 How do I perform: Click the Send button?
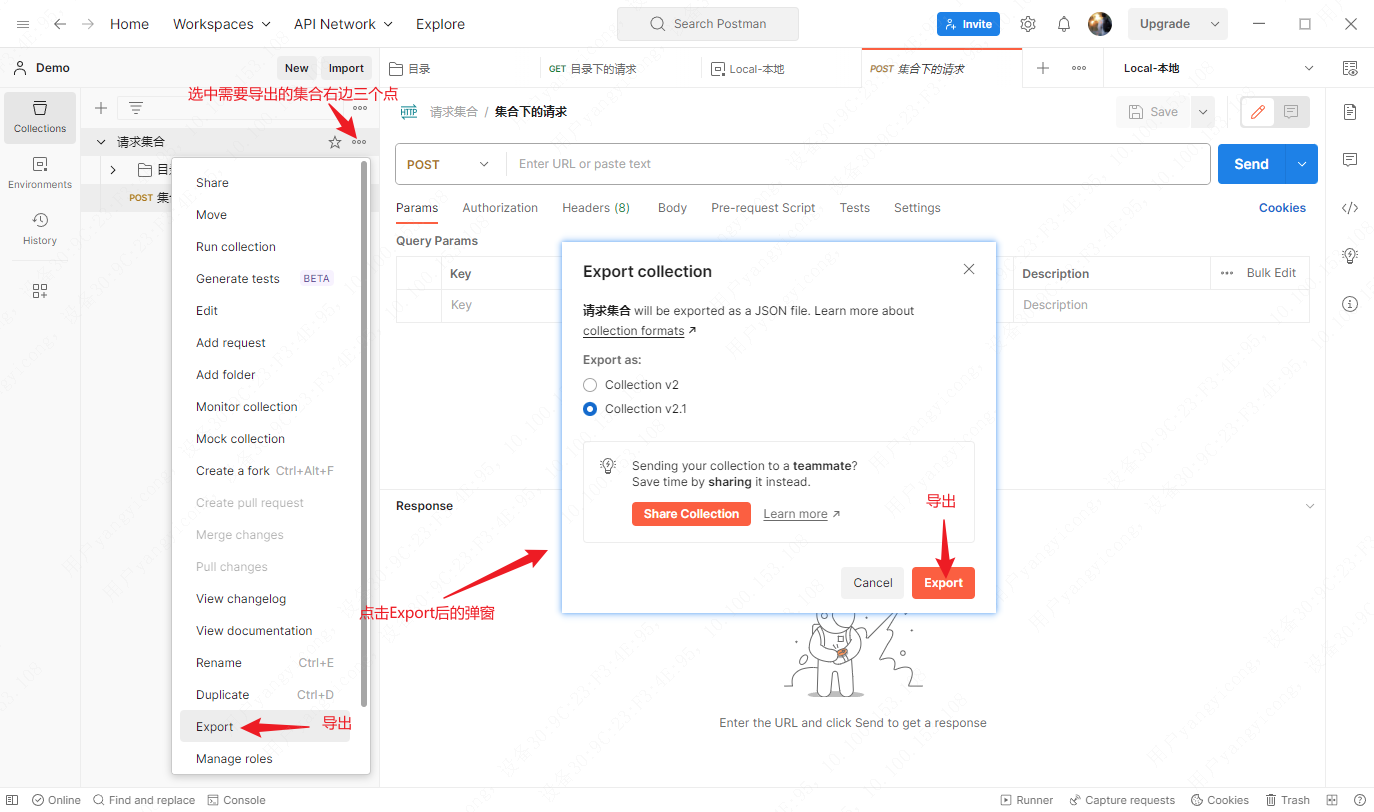pos(1251,164)
